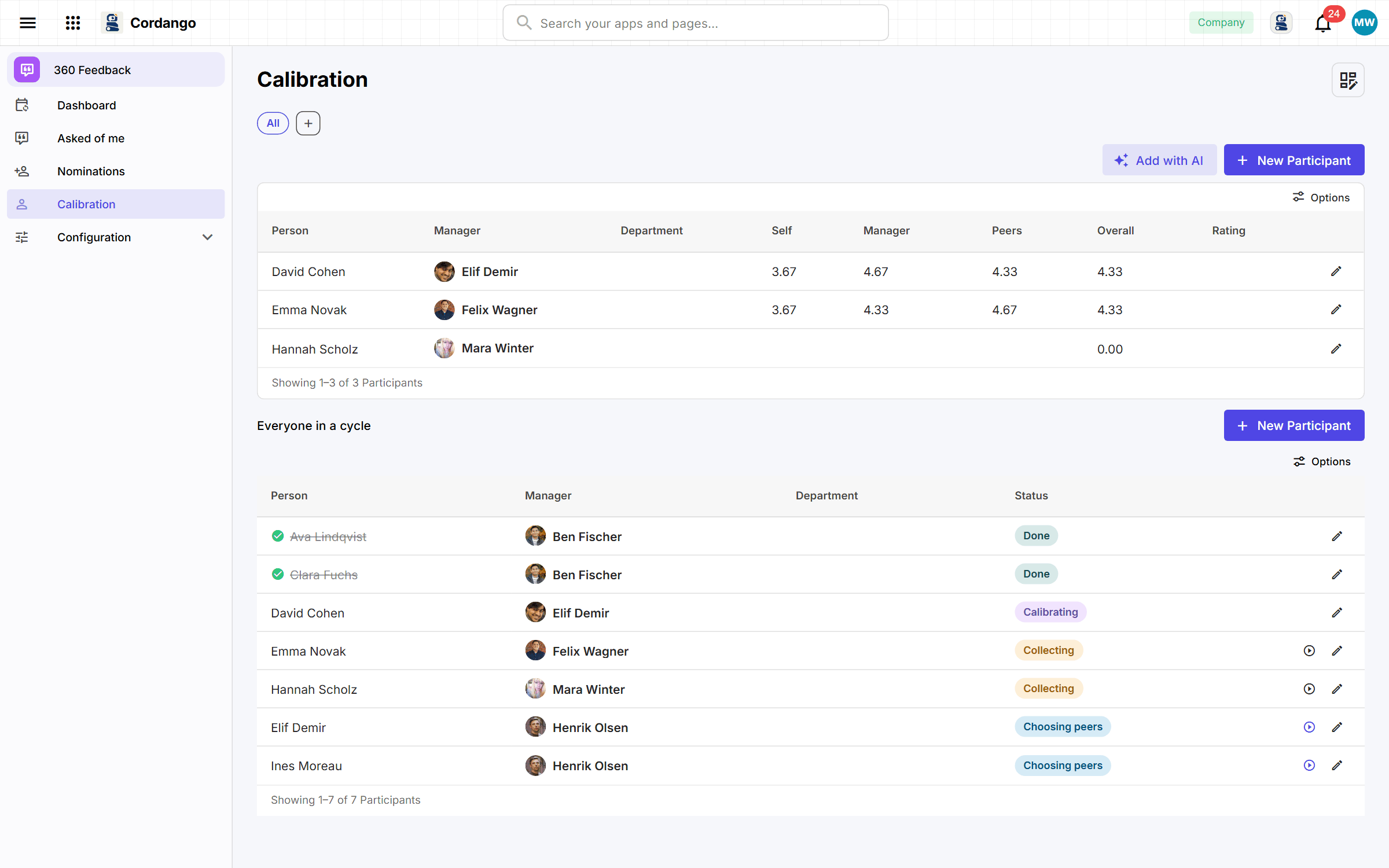
Task: Select the All filter chip
Action: click(x=273, y=123)
